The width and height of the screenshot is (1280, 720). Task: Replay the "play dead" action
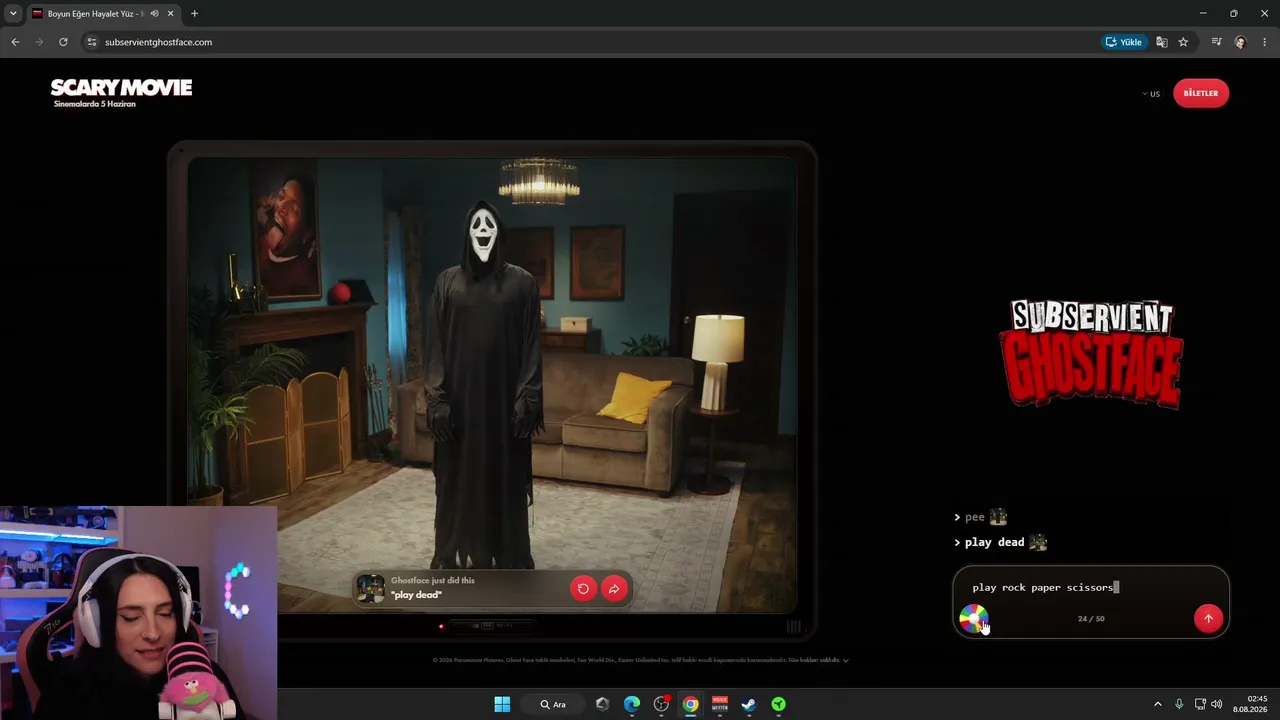(583, 588)
